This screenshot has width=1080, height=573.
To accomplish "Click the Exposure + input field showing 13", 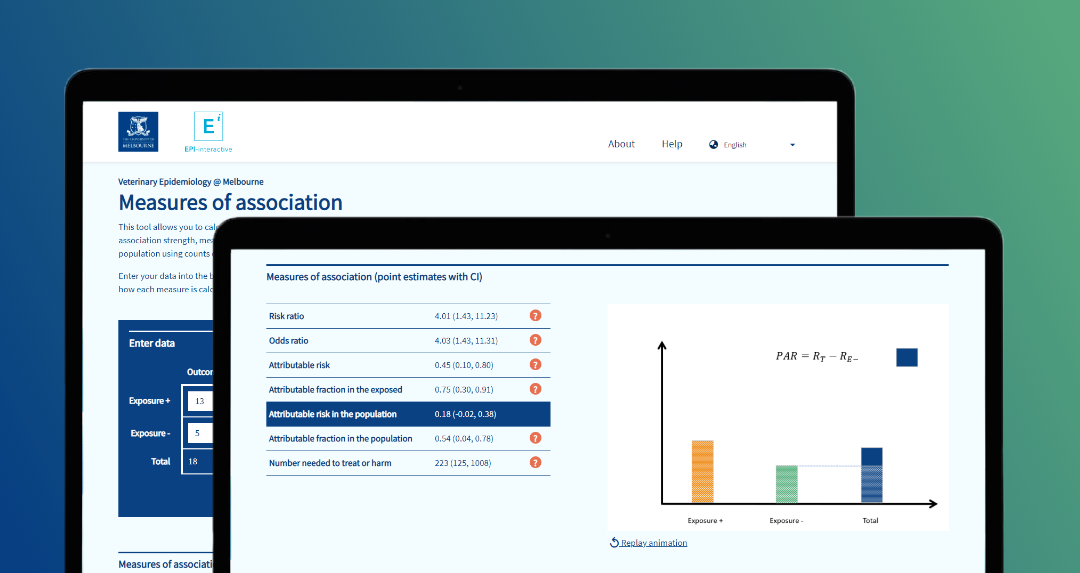I will pos(200,401).
